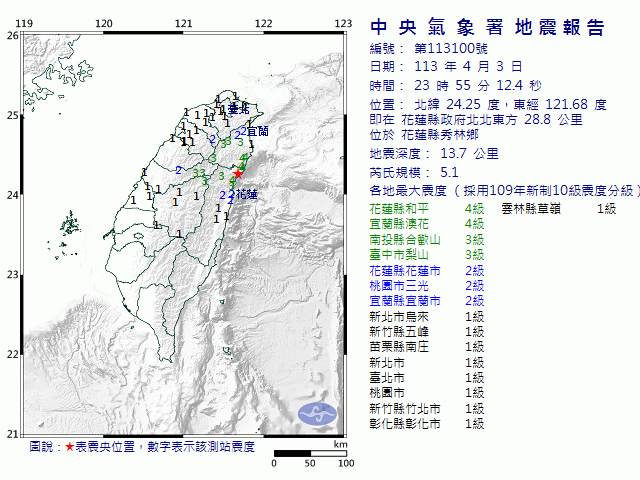Image resolution: width=640 pixels, height=480 pixels.
Task: Click the red star epicenter marker
Action: point(238,174)
